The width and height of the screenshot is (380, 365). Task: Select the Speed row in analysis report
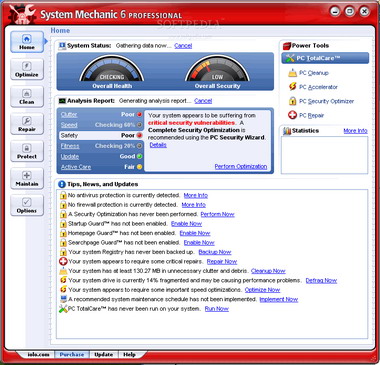(x=101, y=125)
